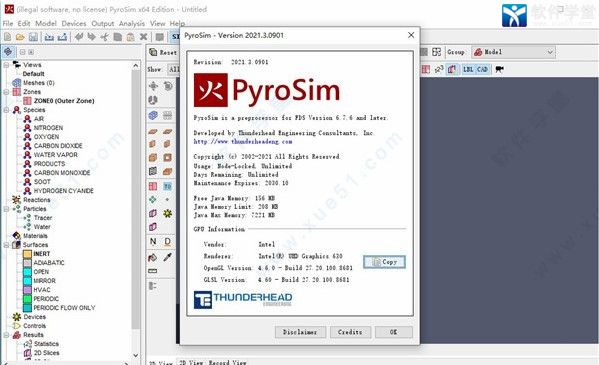Select ZONE0 (Outer Zone) tree item
This screenshot has height=365, width=599.
[x=64, y=101]
